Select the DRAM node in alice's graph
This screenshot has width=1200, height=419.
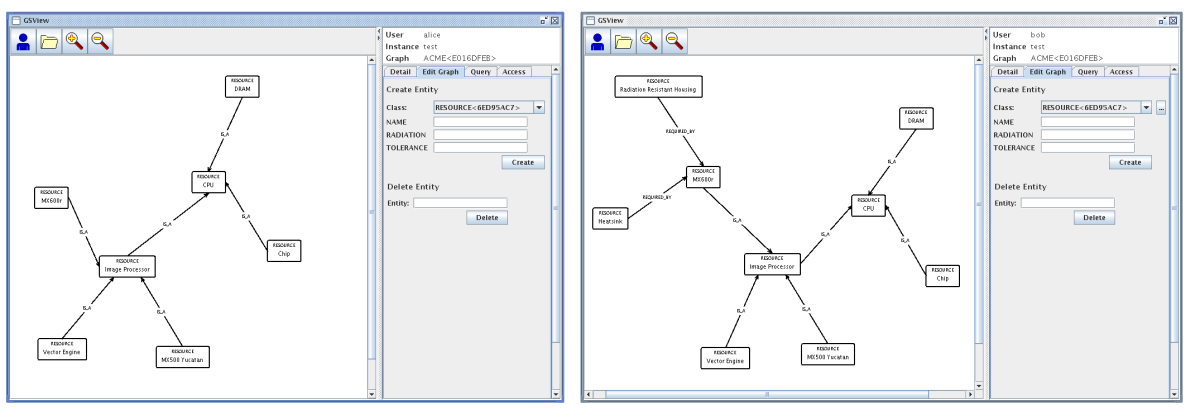242,86
